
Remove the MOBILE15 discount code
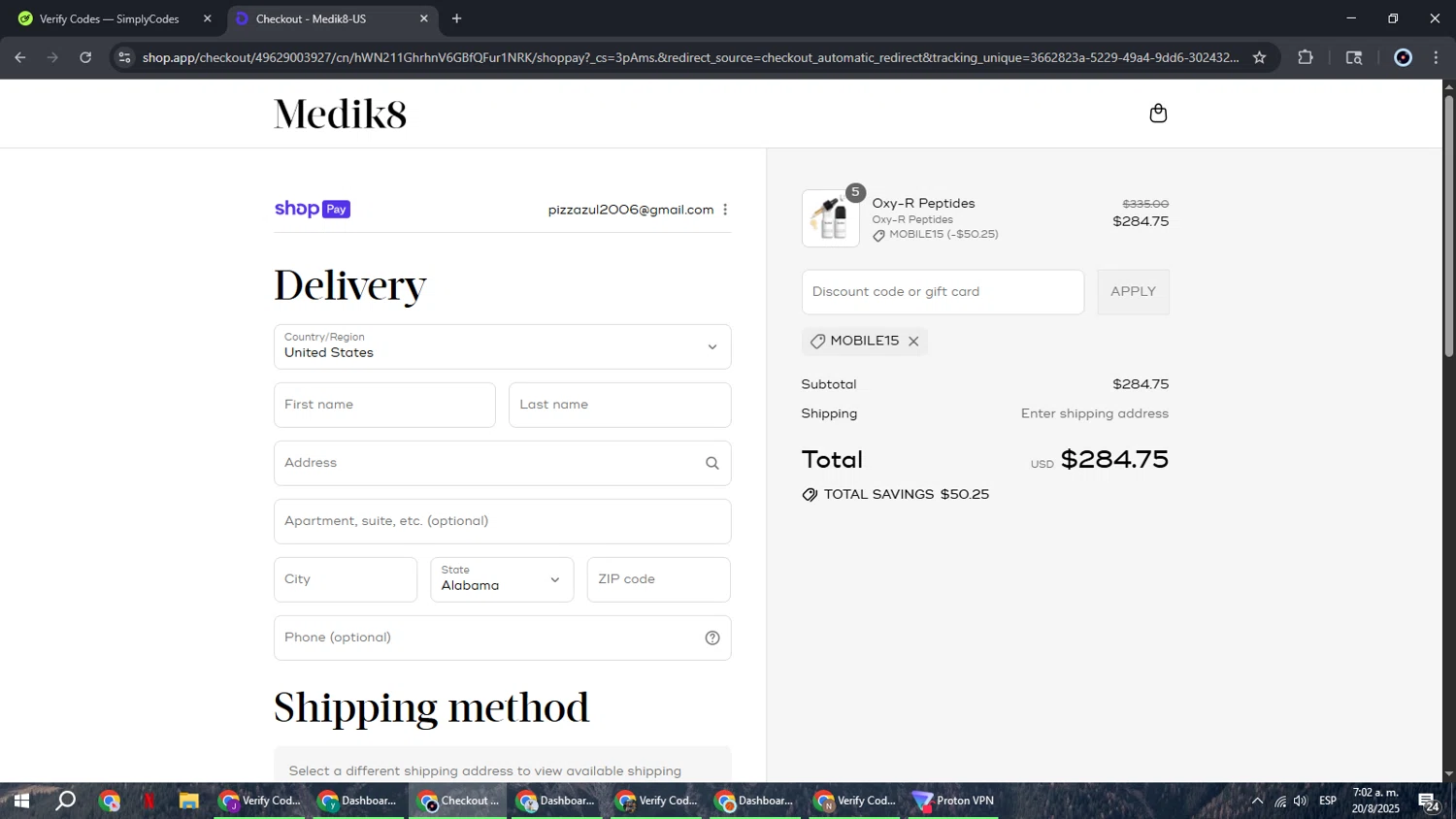coord(913,342)
